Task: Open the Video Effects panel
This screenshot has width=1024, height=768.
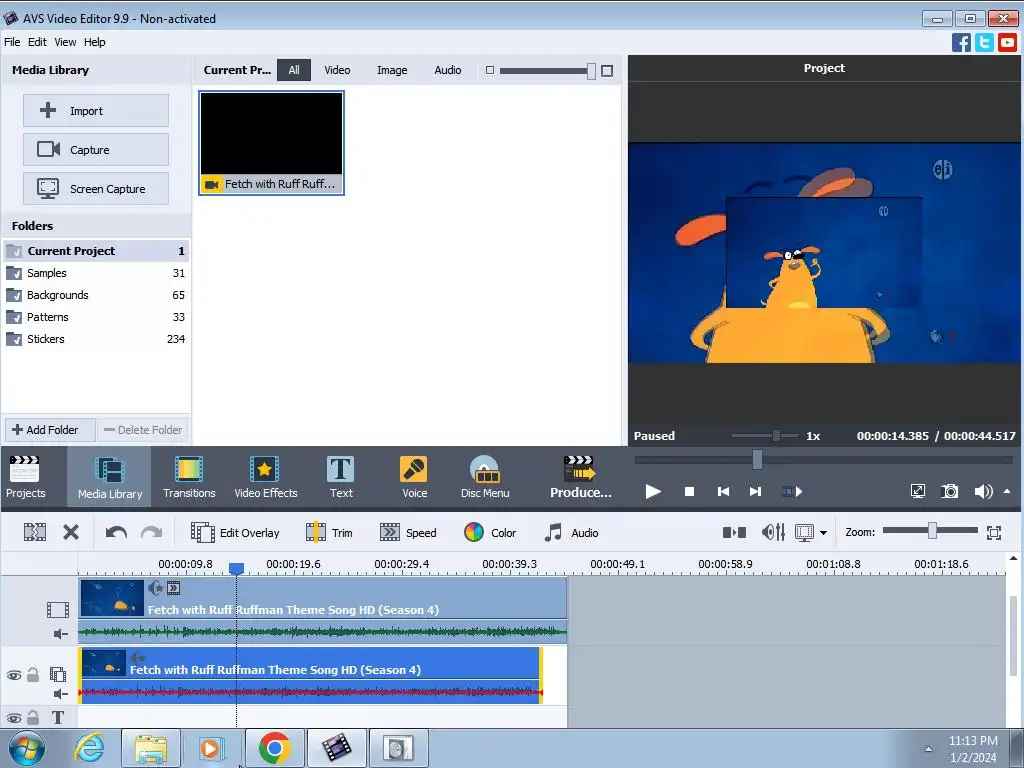Action: point(265,477)
